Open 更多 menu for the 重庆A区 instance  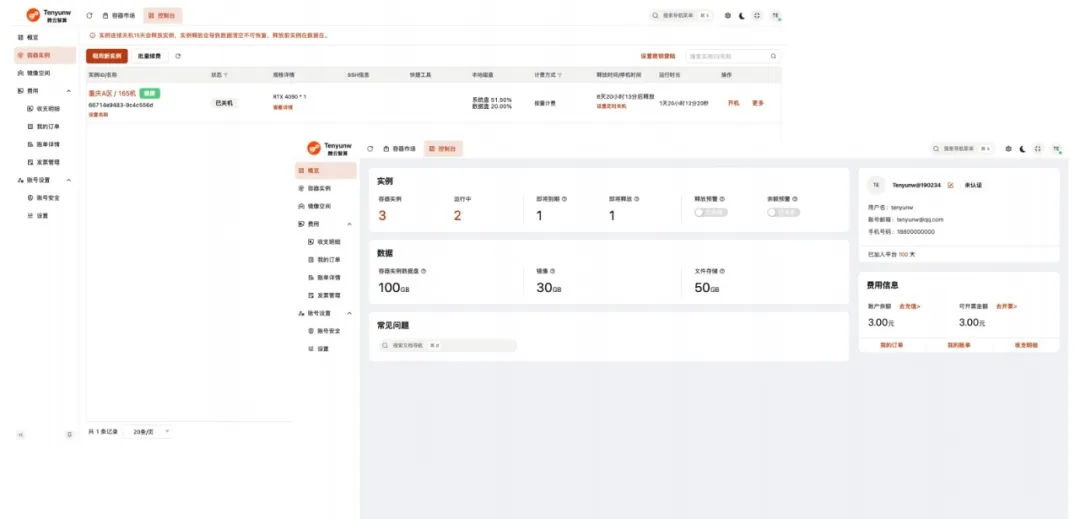(x=758, y=103)
